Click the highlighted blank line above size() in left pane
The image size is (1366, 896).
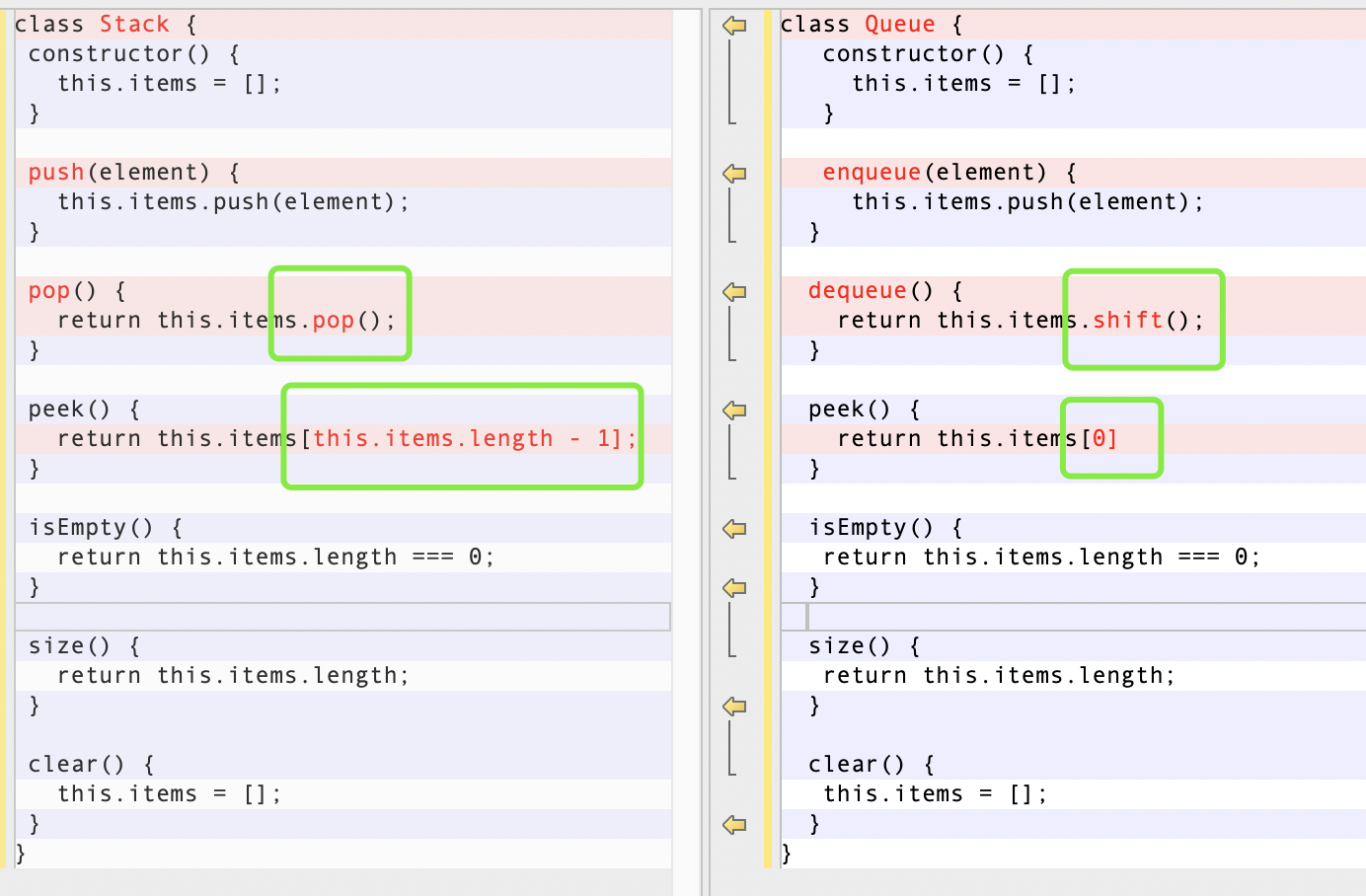tap(342, 617)
